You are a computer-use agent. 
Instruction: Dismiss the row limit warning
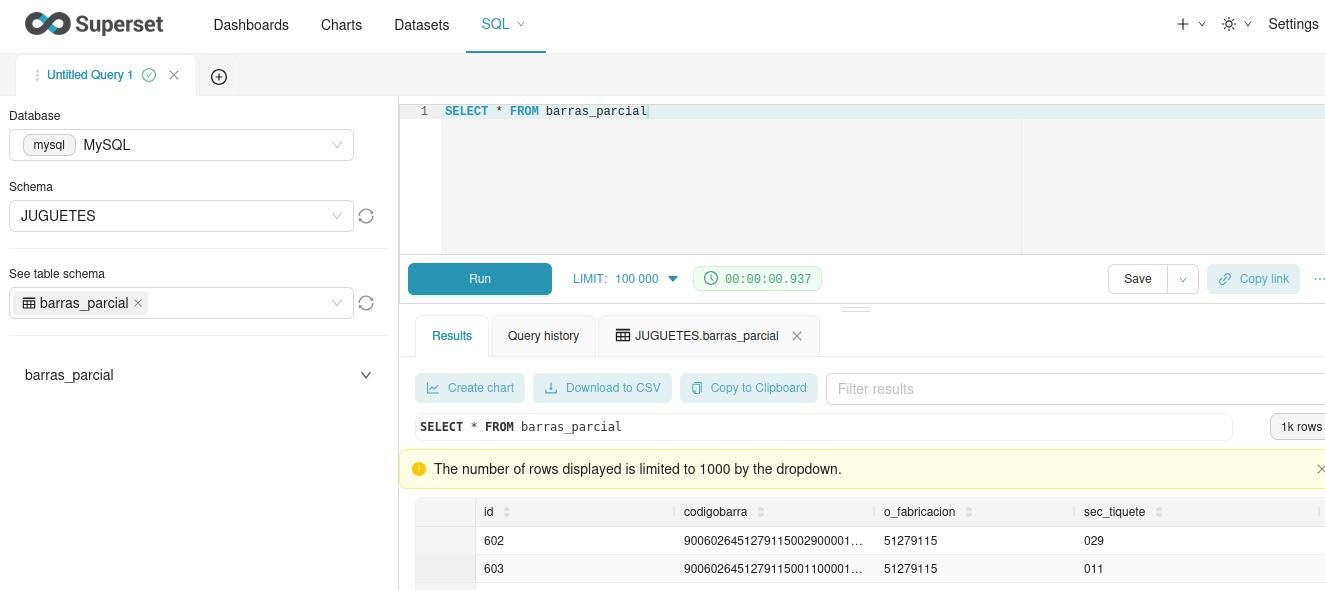coord(1319,469)
